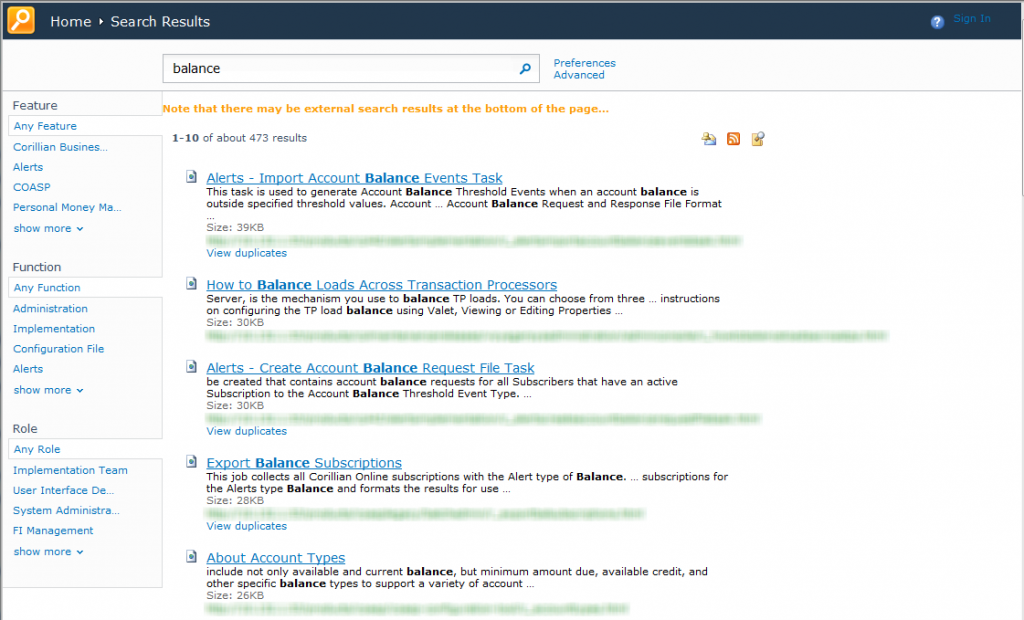Open How to Balance Loads Across Transaction Processors
This screenshot has width=1024, height=620.
point(381,285)
